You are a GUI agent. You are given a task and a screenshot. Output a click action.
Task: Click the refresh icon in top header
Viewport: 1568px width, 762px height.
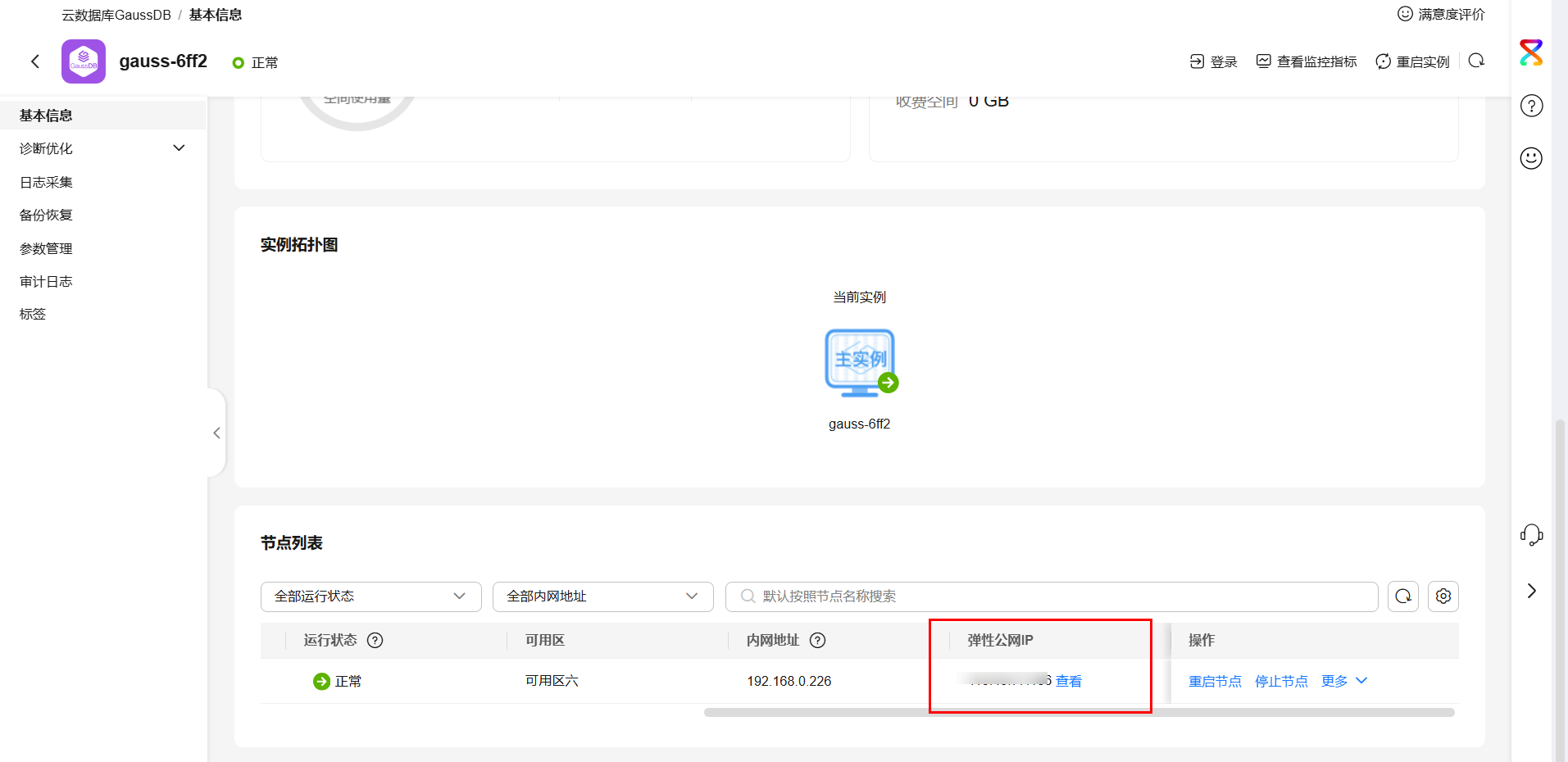(x=1476, y=61)
